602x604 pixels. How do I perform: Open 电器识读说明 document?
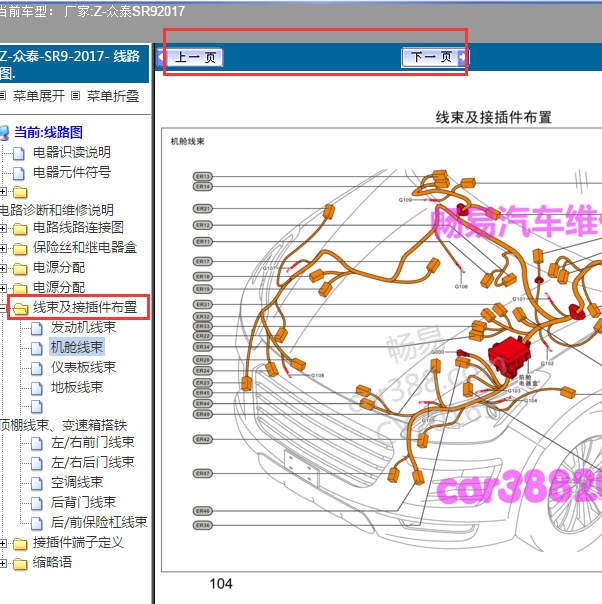(x=72, y=152)
